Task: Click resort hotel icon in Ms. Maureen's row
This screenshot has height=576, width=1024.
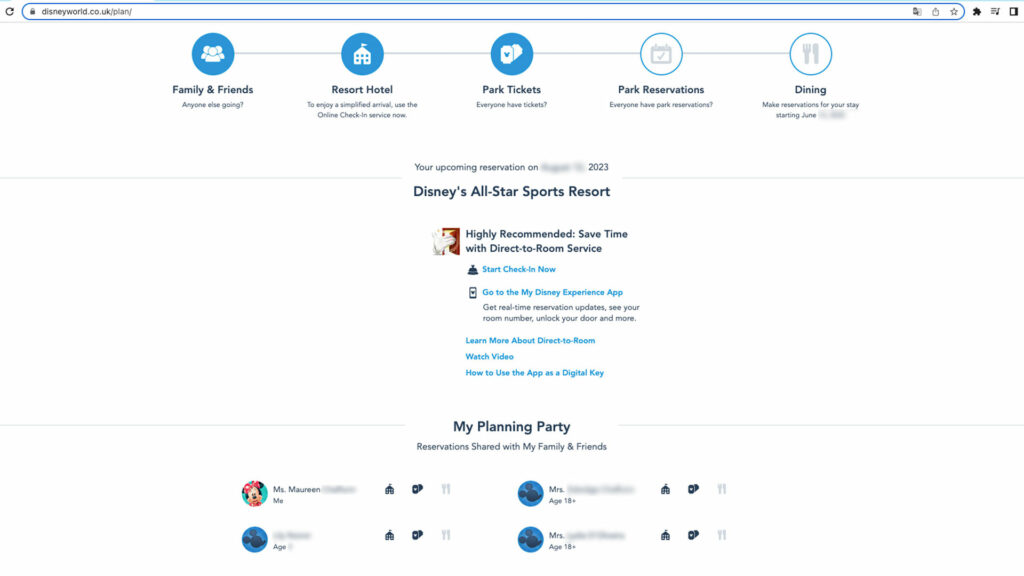Action: (389, 489)
